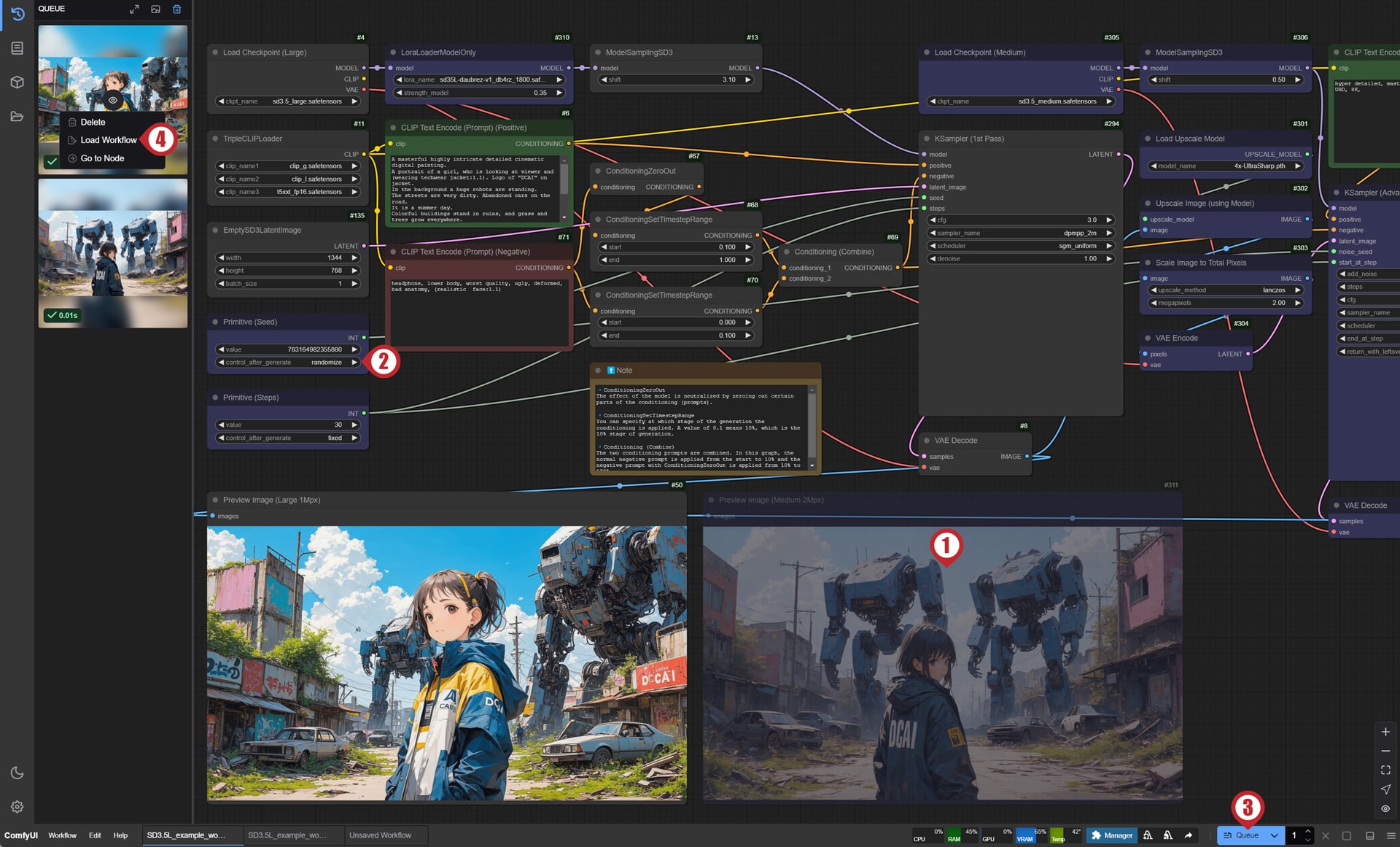This screenshot has width=1400, height=847.
Task: Click the Manager button
Action: click(x=1112, y=835)
